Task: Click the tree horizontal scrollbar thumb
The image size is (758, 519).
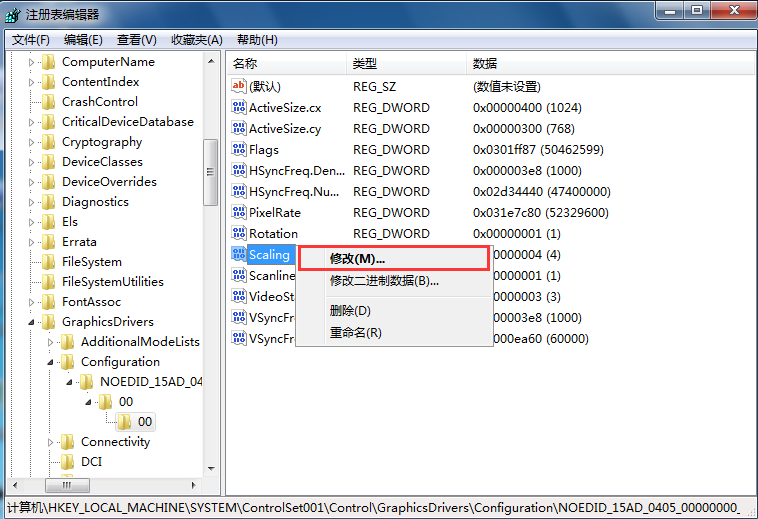Action: (x=67, y=485)
